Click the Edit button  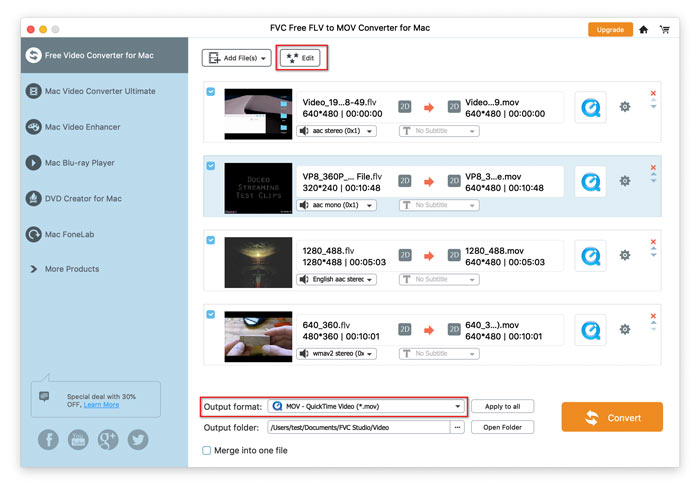point(300,58)
